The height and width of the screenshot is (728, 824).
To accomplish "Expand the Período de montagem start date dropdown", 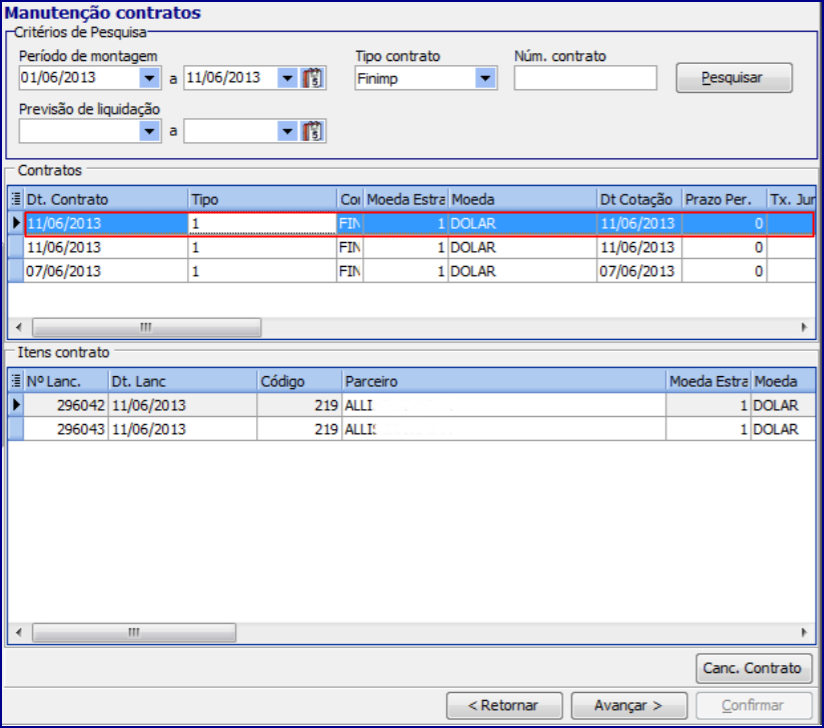I will click(150, 78).
